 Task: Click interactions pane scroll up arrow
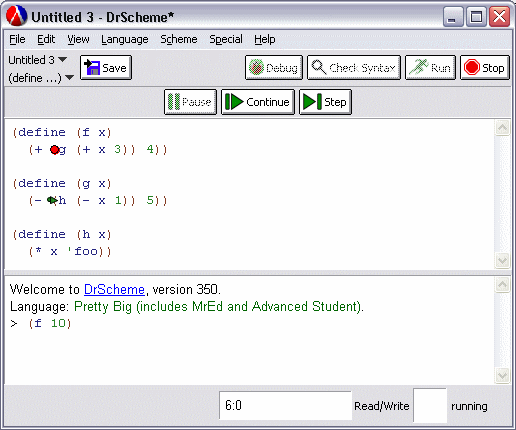point(502,285)
